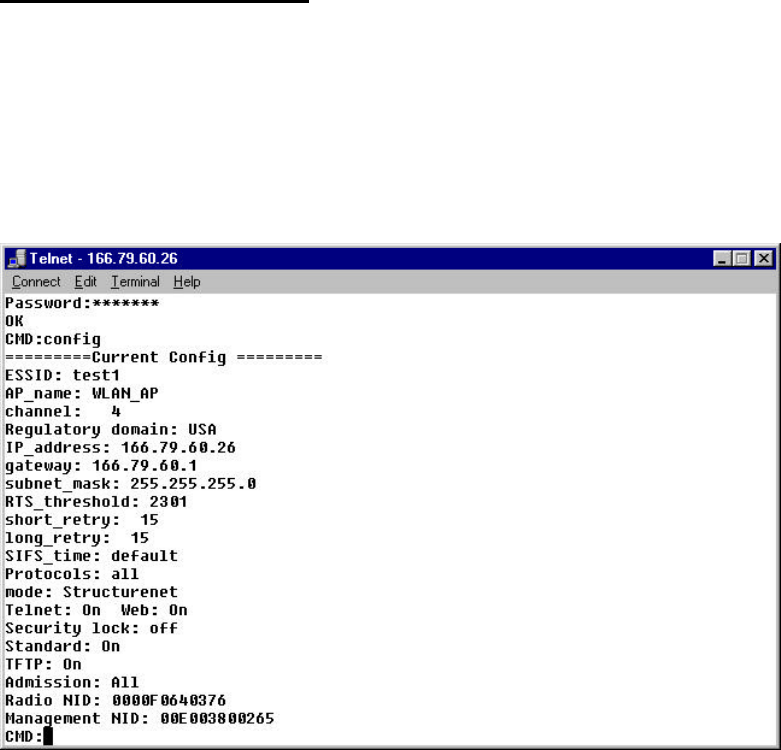
Task: Click 'Web: On' text
Action: pyautogui.click(x=154, y=611)
